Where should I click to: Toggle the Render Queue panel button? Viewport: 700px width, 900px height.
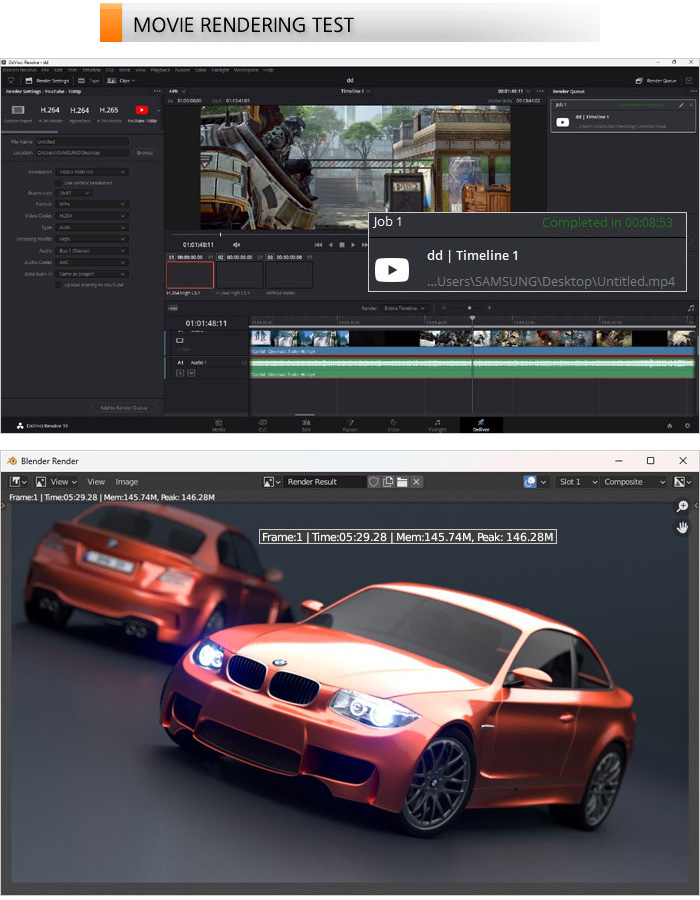tap(656, 81)
